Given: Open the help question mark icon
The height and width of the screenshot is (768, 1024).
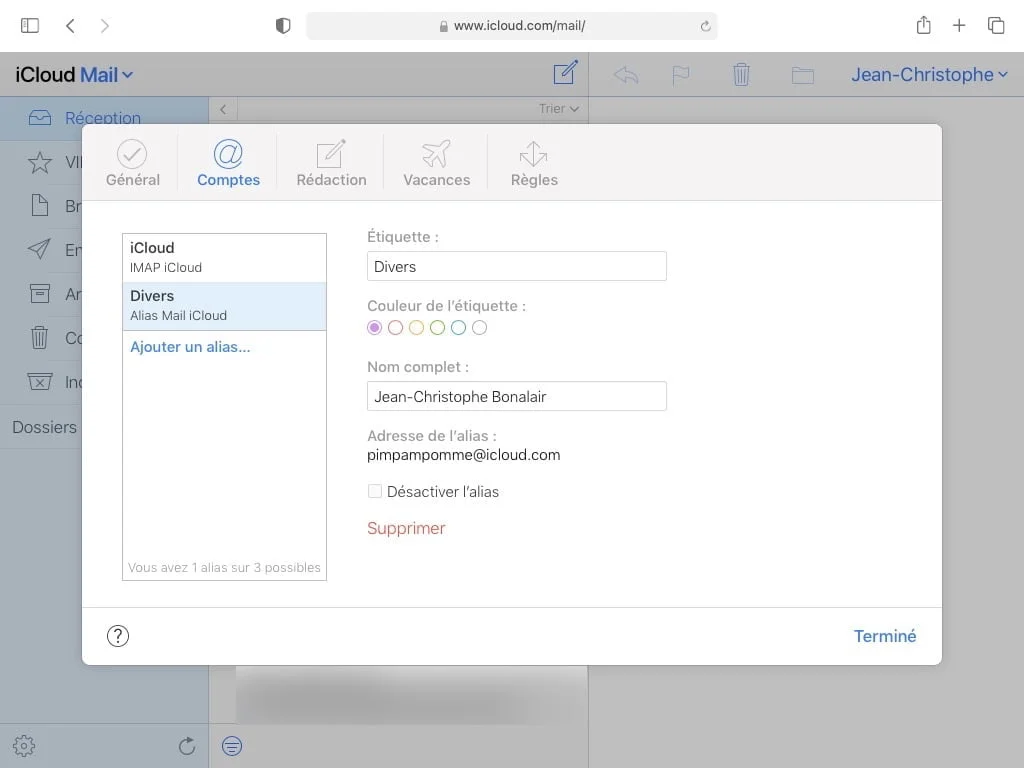Looking at the screenshot, I should pyautogui.click(x=117, y=635).
